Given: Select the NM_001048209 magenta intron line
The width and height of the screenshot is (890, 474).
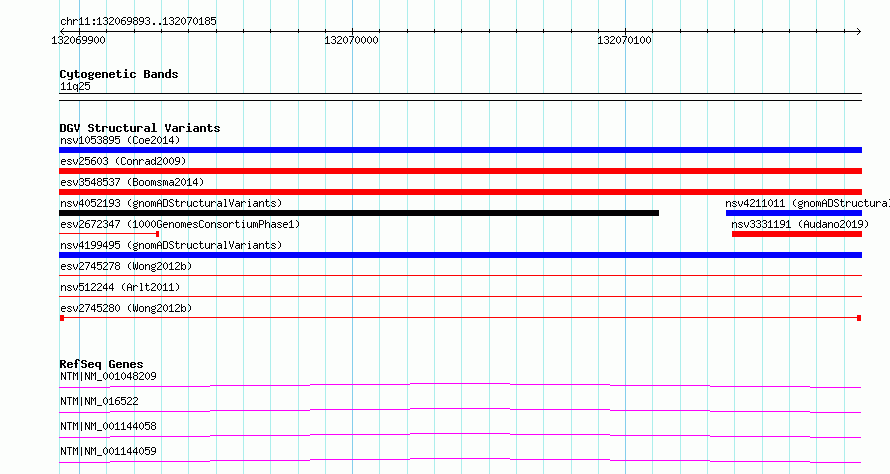Looking at the screenshot, I should tap(460, 385).
